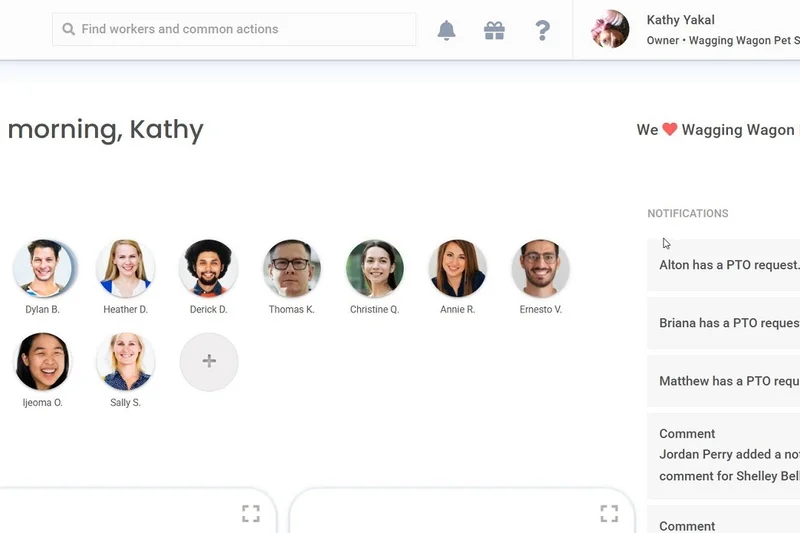
Task: Expand the left dashboard card fullscreen
Action: (251, 513)
